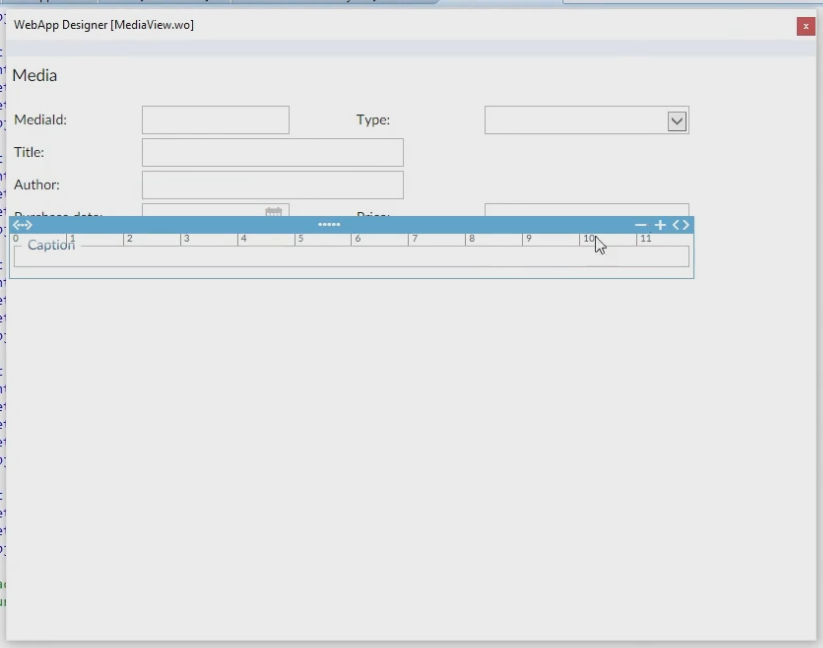
Task: Select the Type label
Action: tap(373, 120)
